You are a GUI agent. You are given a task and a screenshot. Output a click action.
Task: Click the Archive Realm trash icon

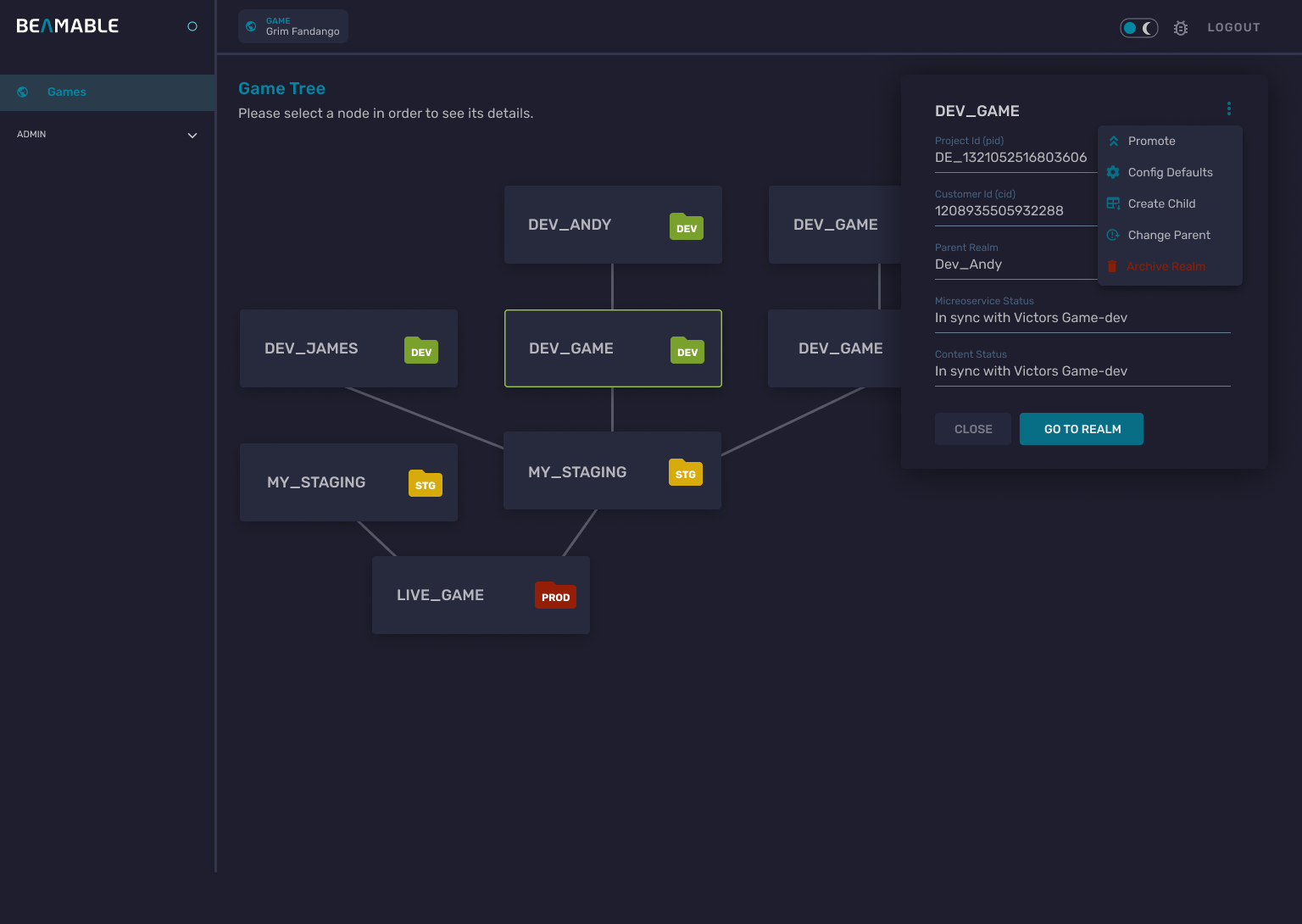(x=1112, y=266)
